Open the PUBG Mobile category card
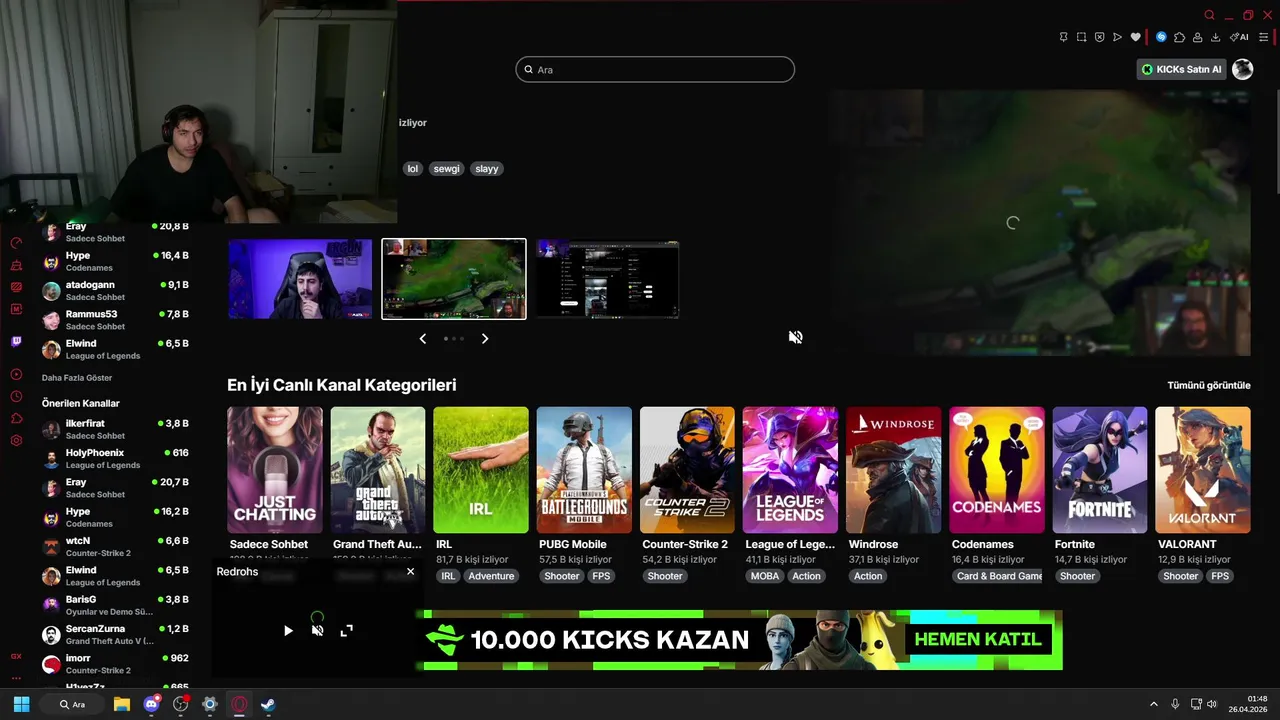 (584, 470)
